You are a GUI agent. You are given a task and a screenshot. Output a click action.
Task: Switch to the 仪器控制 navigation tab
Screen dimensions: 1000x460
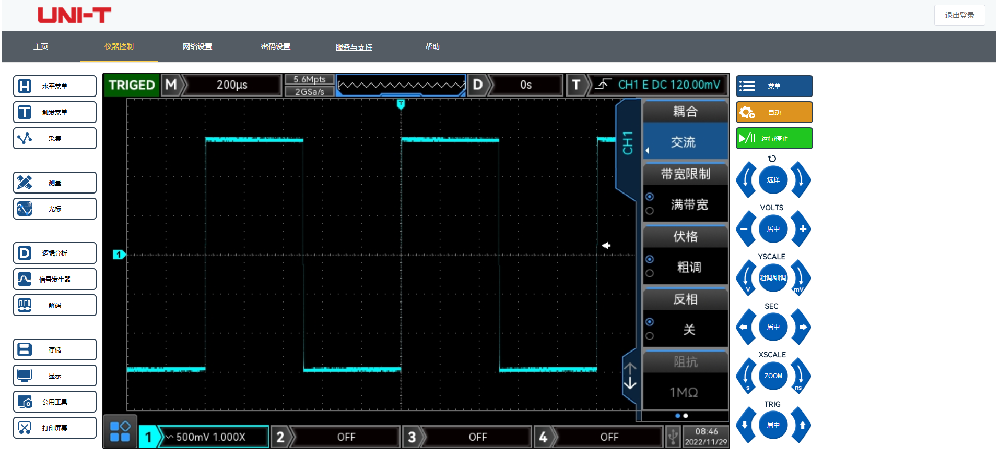click(x=118, y=46)
